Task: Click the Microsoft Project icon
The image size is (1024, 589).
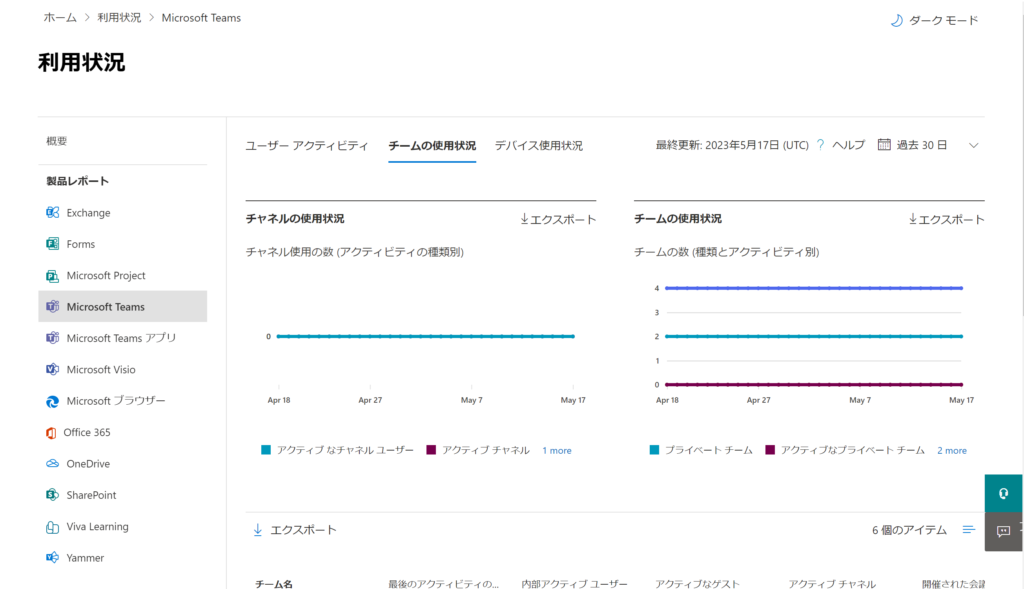Action: pos(52,276)
